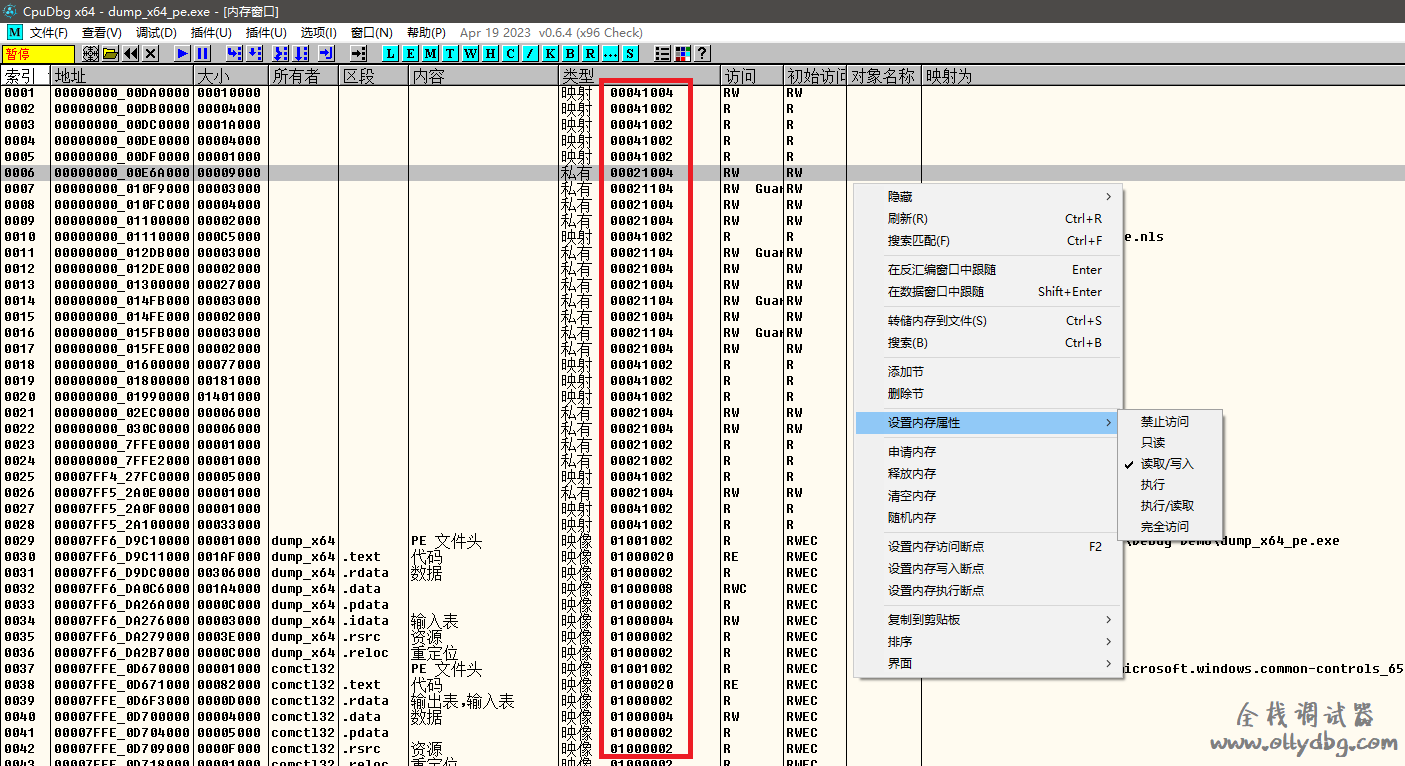
Task: Expand the 复制到剪贴板 submenu
Action: click(x=988, y=620)
